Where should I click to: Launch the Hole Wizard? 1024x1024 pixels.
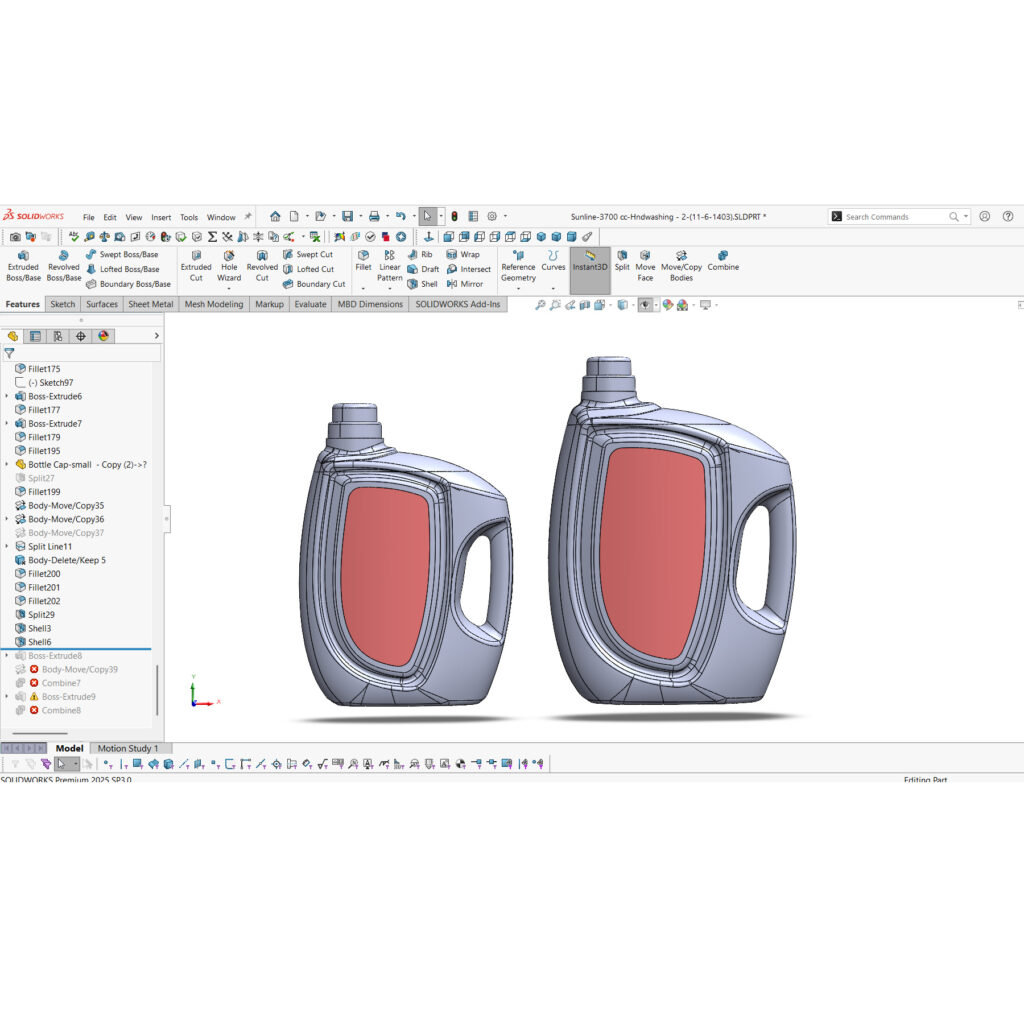(x=229, y=266)
